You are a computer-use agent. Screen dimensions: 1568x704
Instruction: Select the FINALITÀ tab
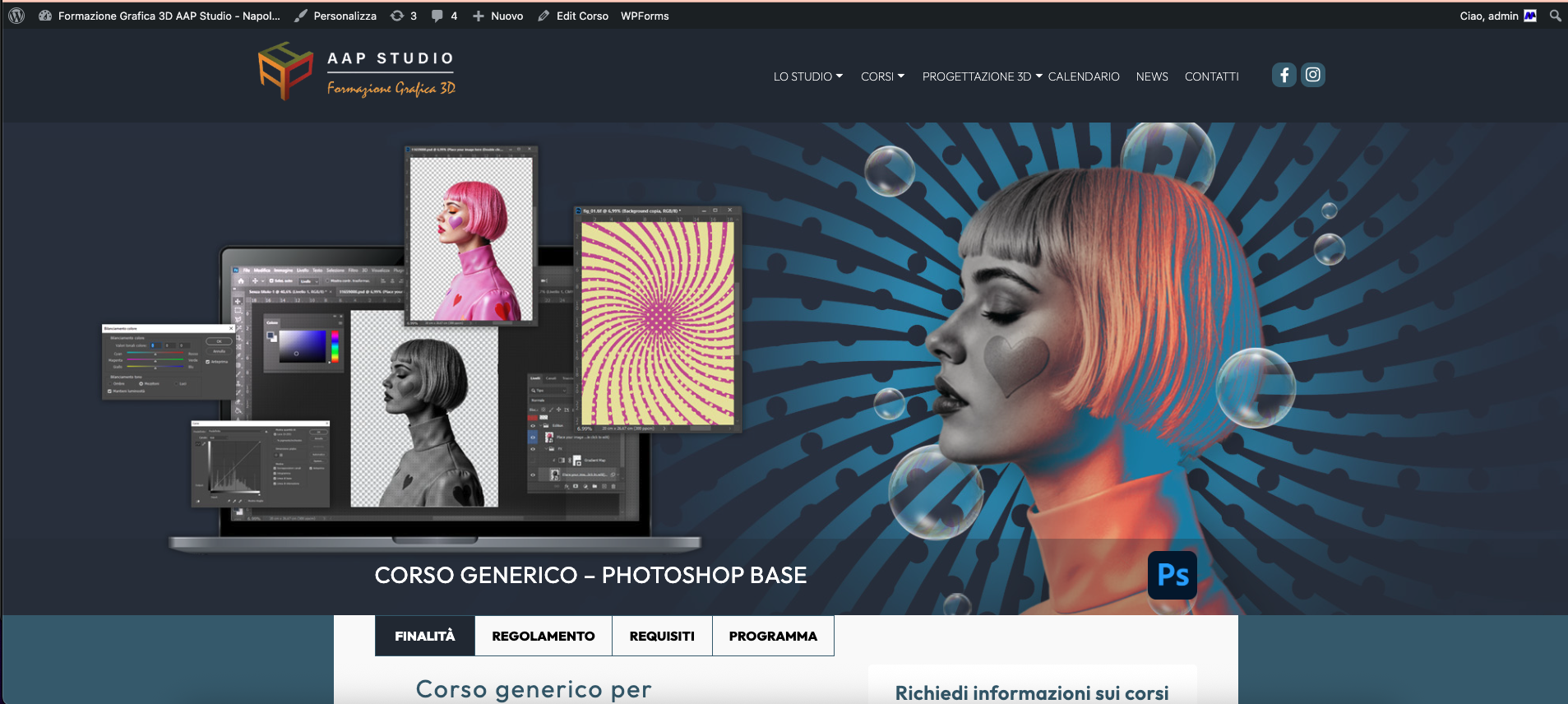[425, 636]
